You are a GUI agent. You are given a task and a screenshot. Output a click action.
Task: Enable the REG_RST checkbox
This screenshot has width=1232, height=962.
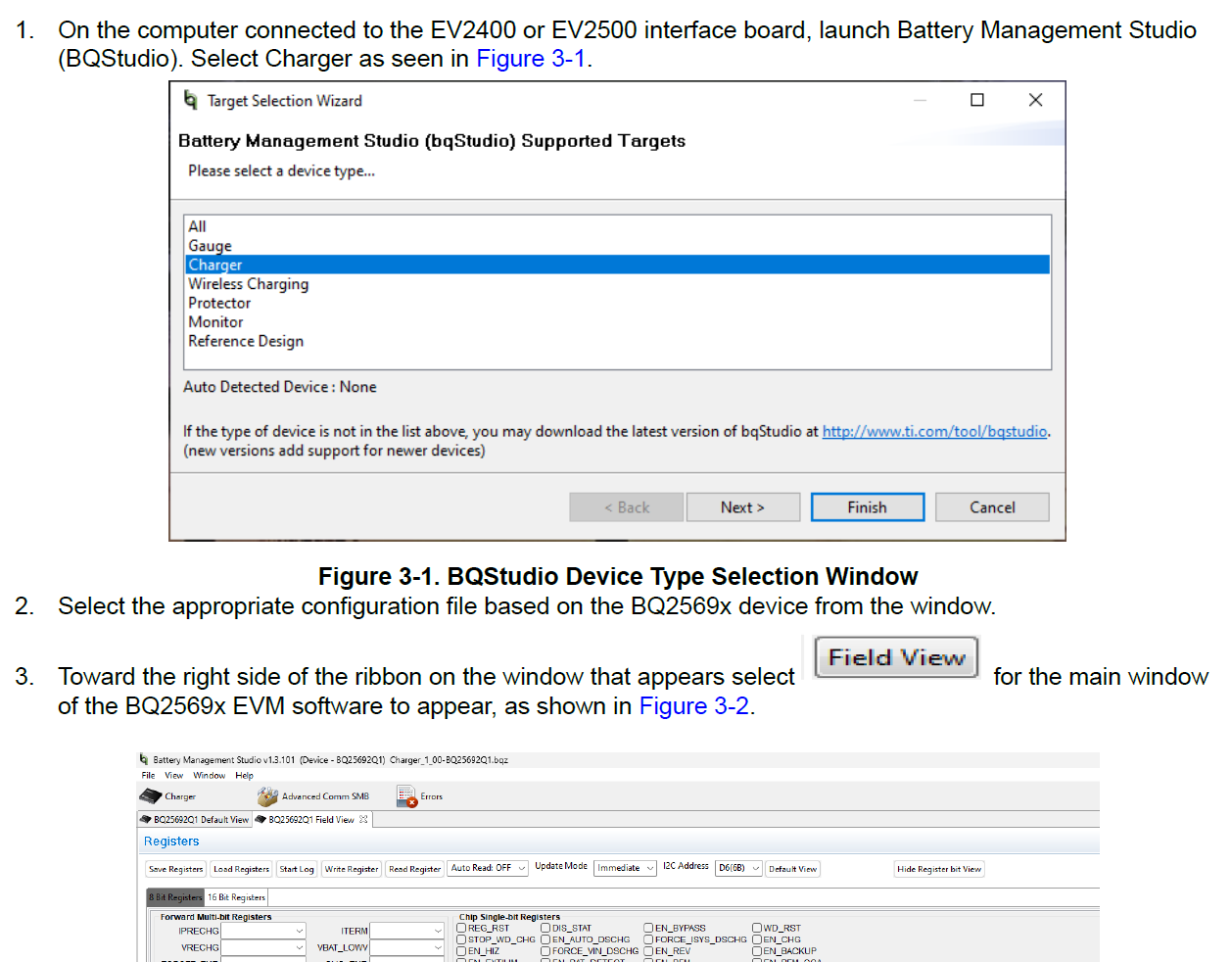[461, 928]
